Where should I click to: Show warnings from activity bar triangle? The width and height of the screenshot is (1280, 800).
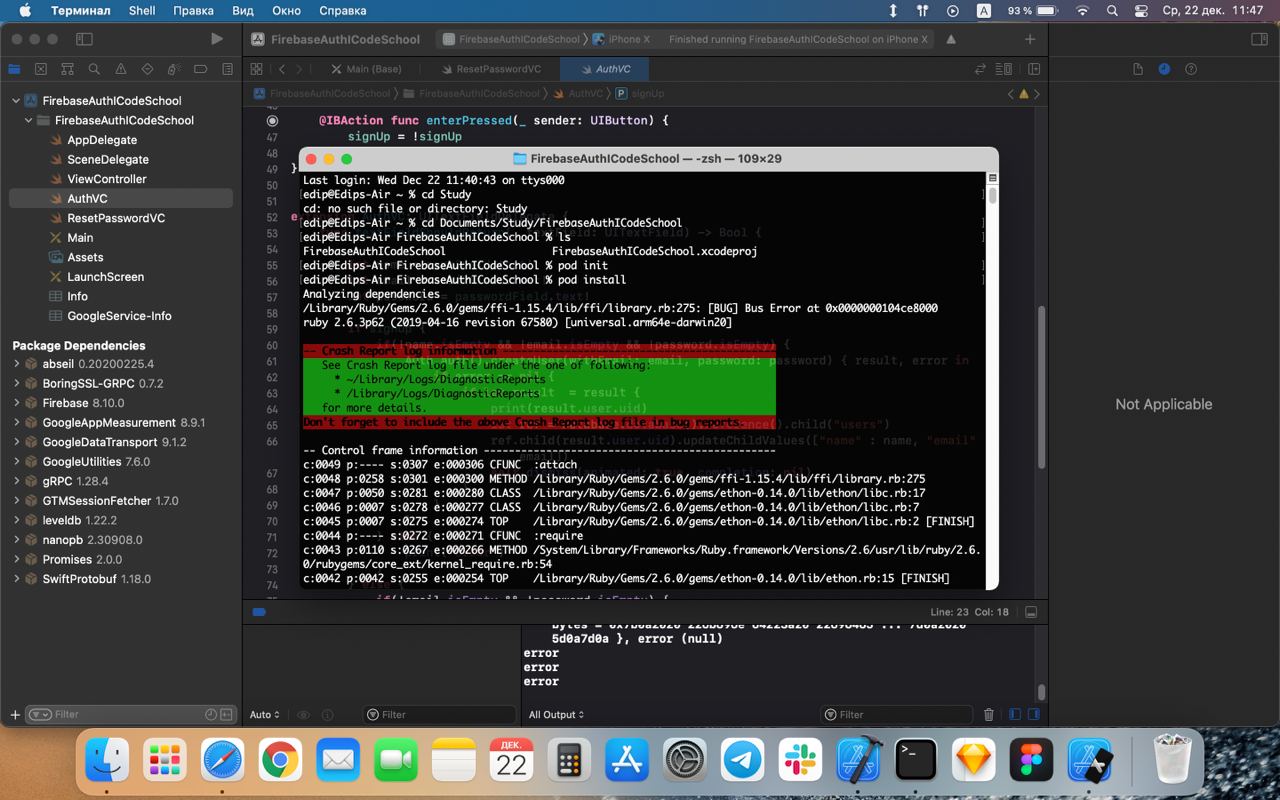click(951, 39)
